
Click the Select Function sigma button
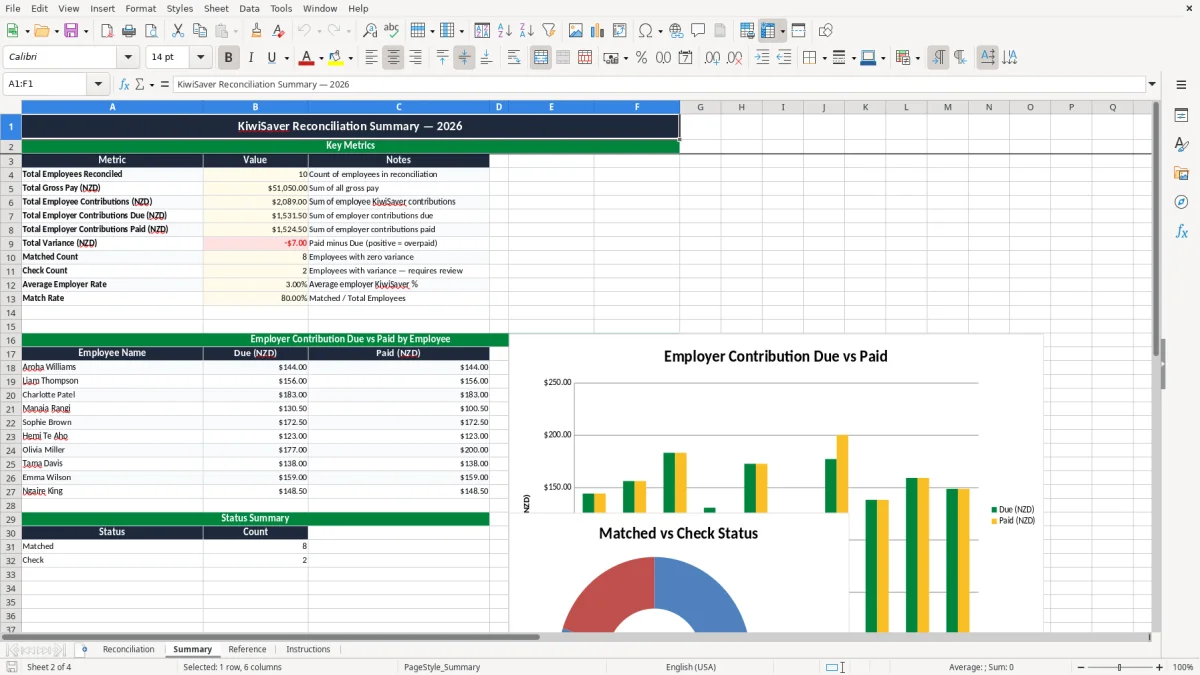140,84
